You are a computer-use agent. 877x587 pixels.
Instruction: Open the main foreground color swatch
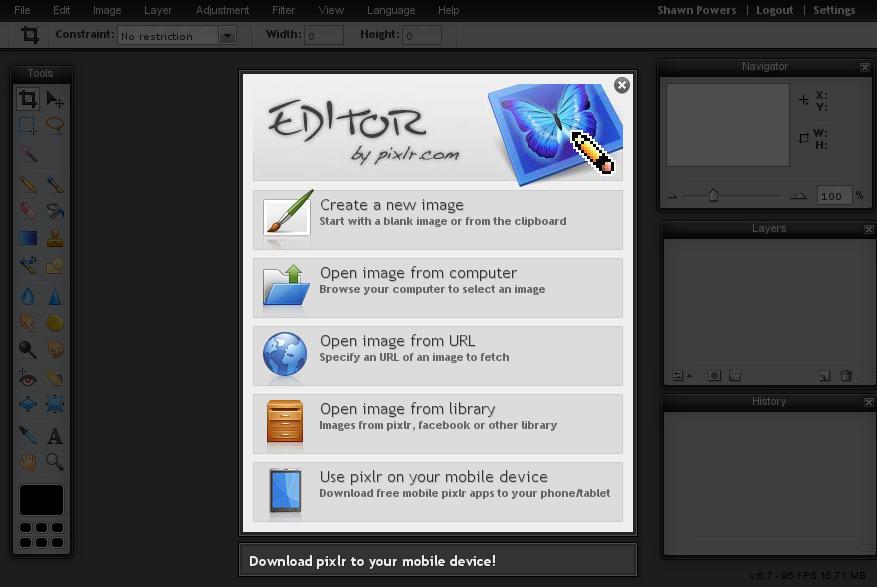[41, 500]
